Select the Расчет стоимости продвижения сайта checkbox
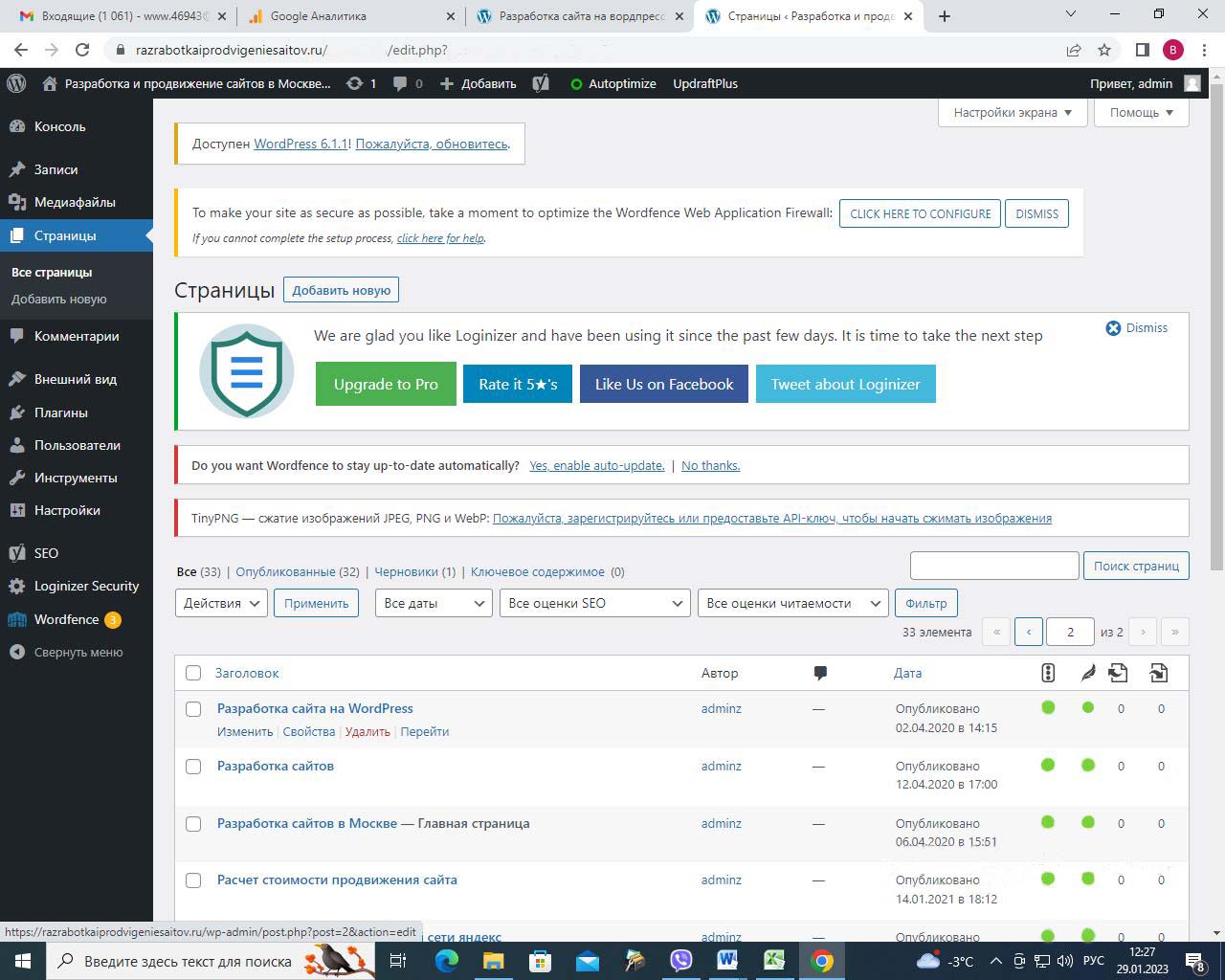Image resolution: width=1225 pixels, height=980 pixels. 193,880
